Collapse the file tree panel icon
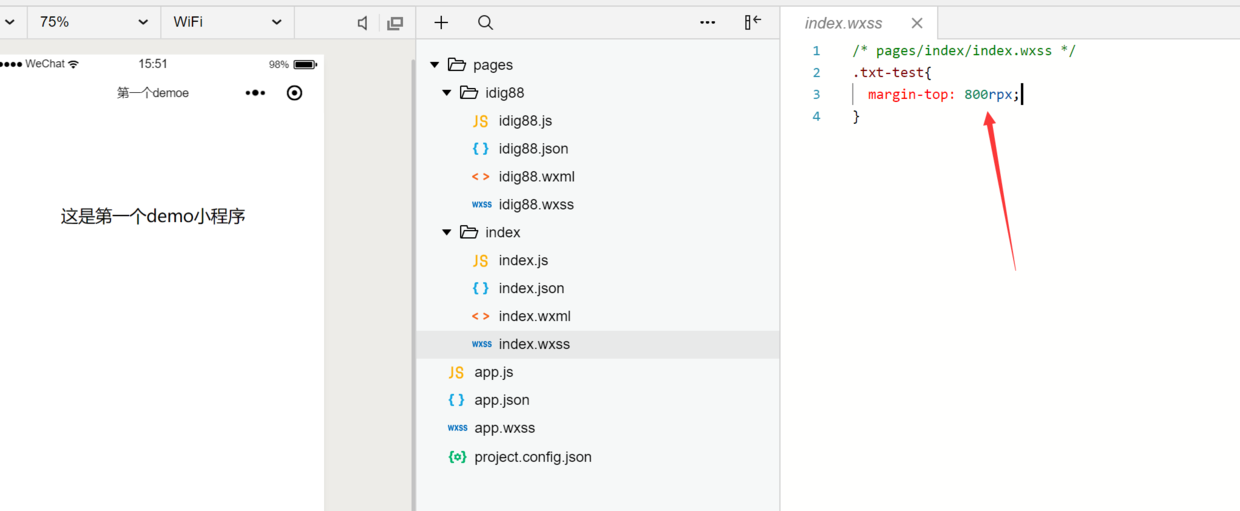1240x511 pixels. pos(753,22)
